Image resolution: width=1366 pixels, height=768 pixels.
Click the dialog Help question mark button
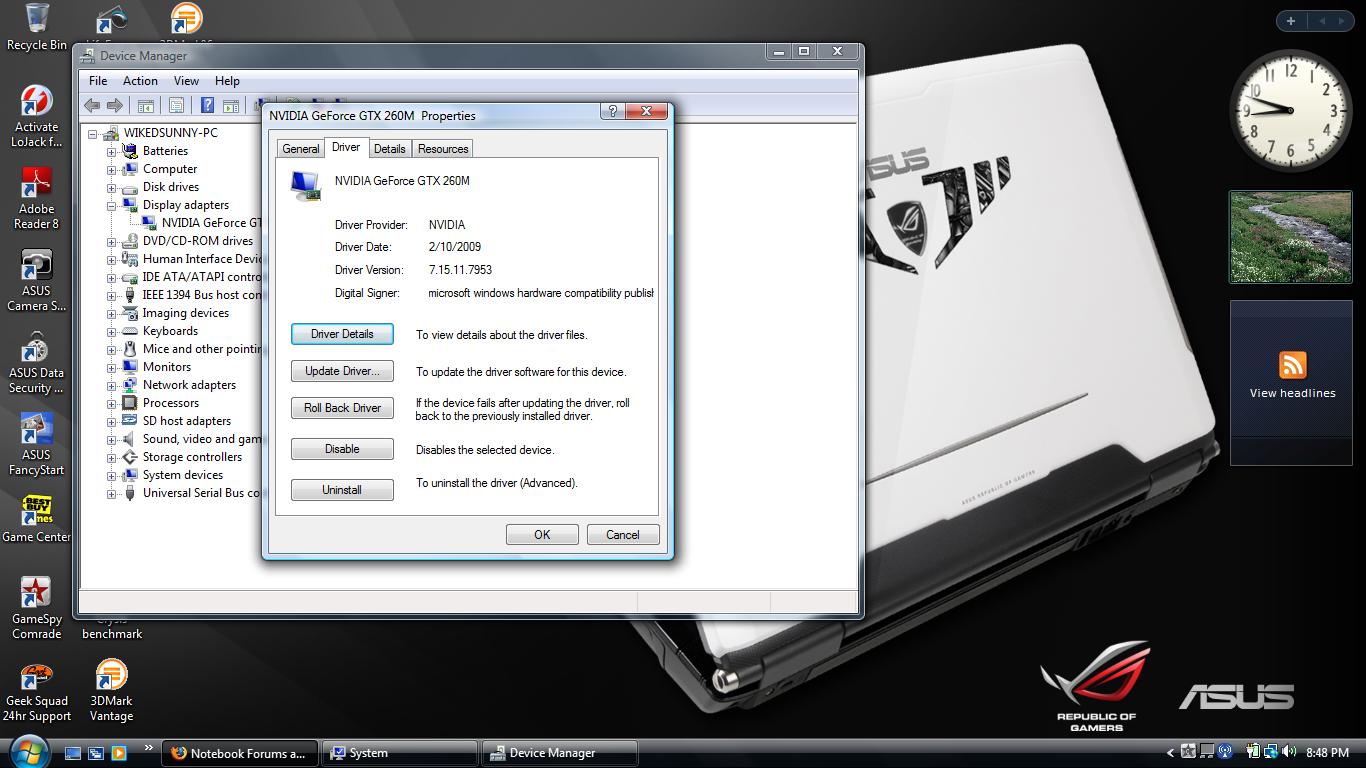point(613,111)
